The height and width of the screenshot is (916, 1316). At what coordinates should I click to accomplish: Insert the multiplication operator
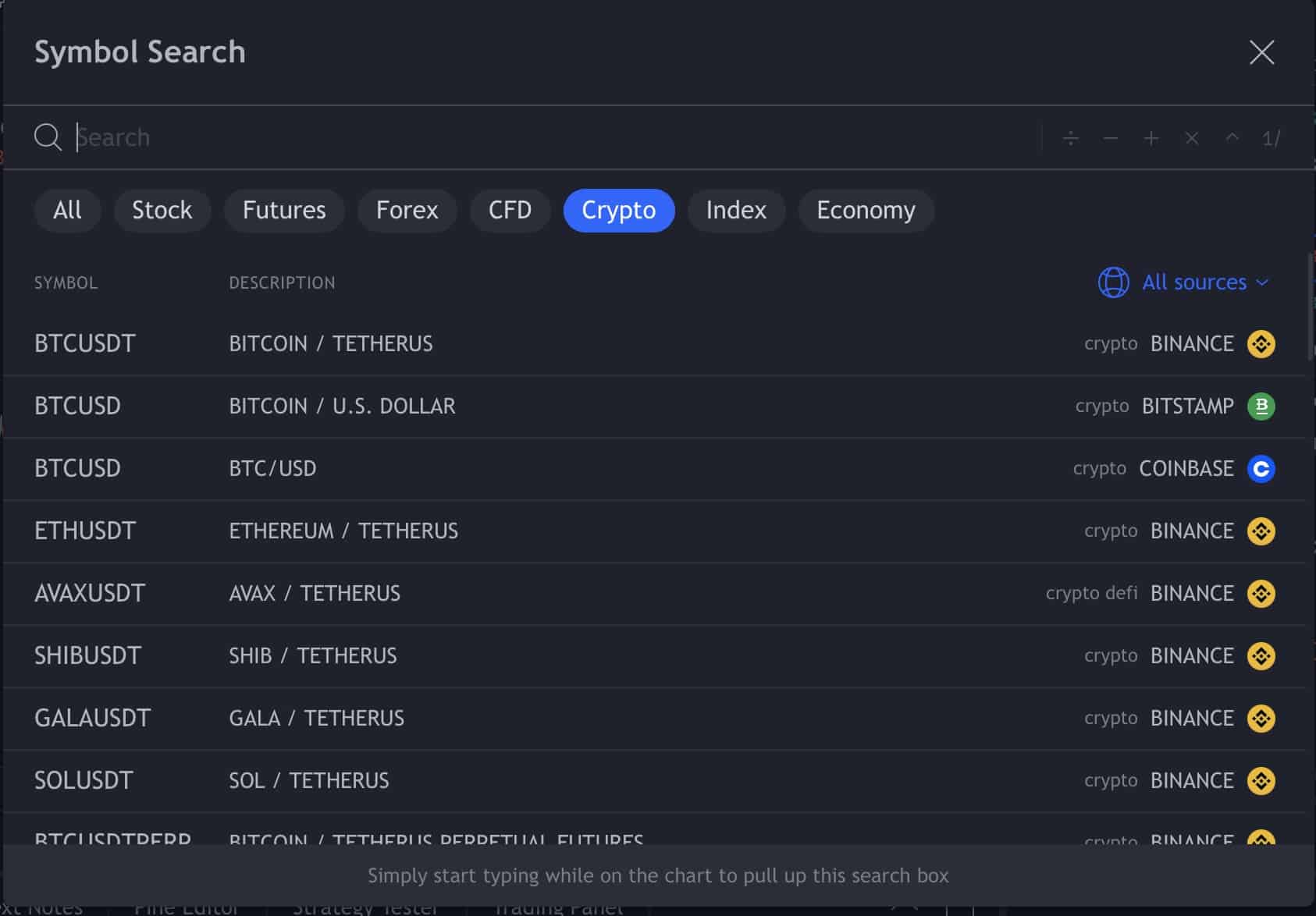click(1191, 138)
